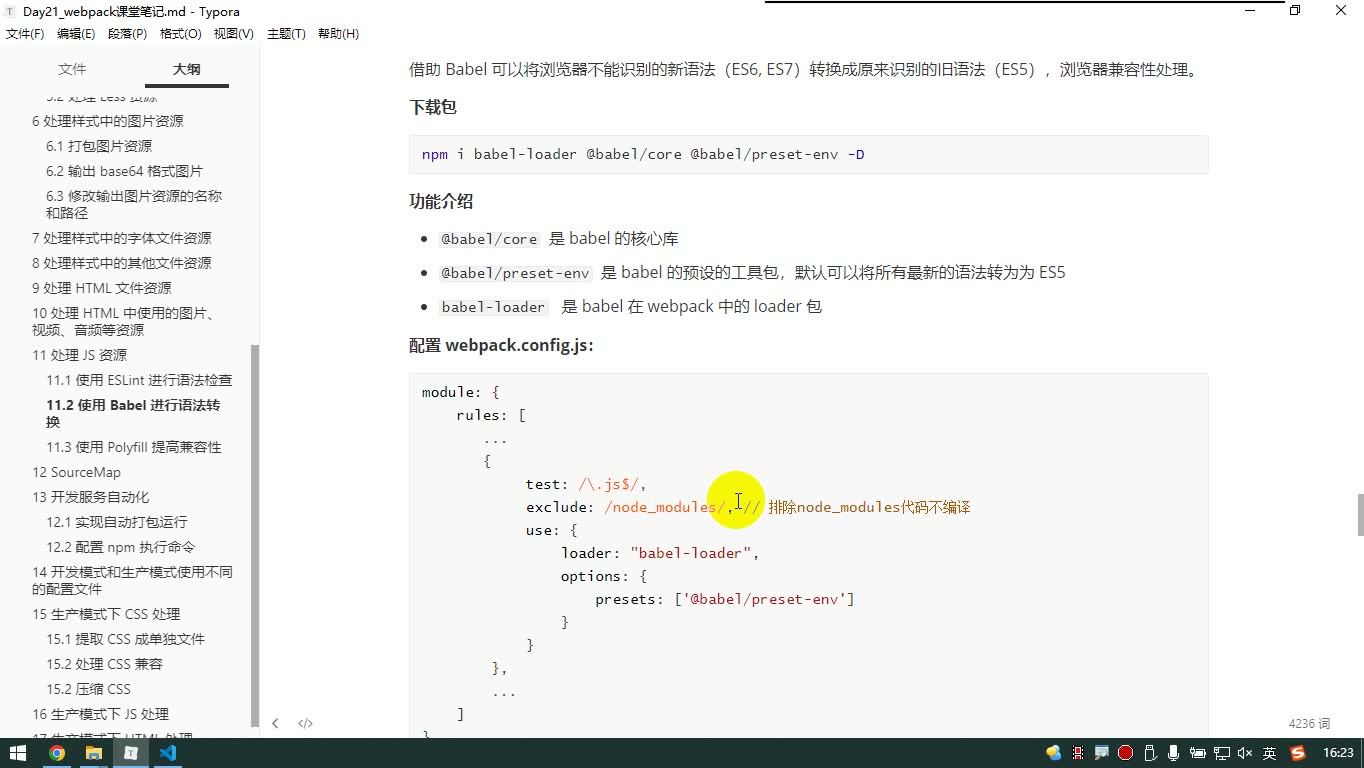1364x768 pixels.
Task: Open the 文件(F) menu
Action: click(25, 34)
